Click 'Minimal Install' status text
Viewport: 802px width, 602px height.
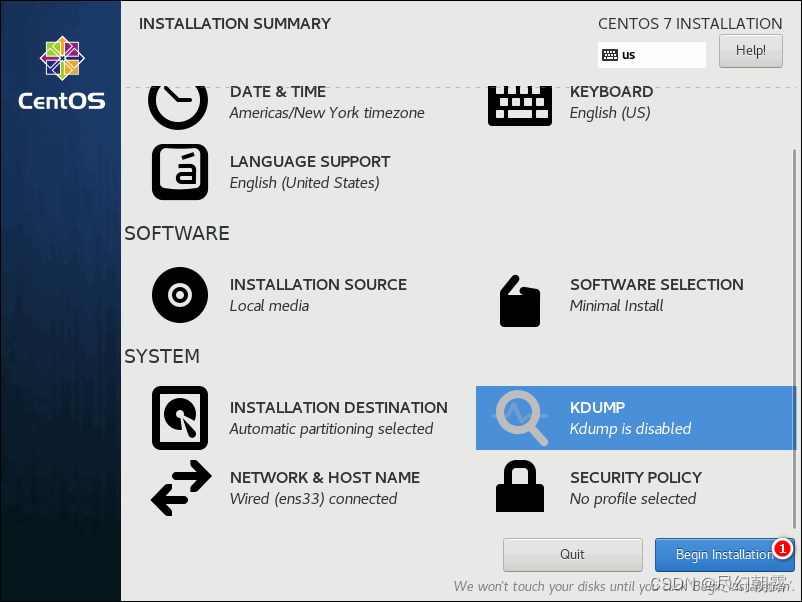tap(616, 306)
